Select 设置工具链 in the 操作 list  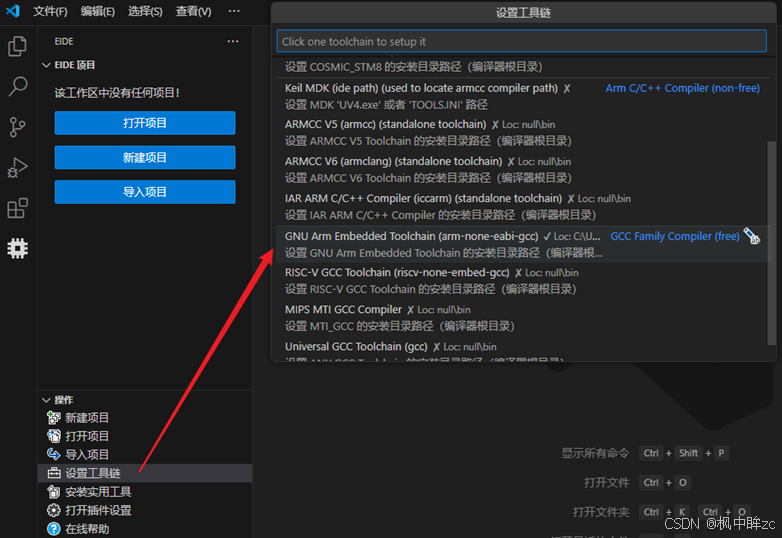pyautogui.click(x=145, y=473)
